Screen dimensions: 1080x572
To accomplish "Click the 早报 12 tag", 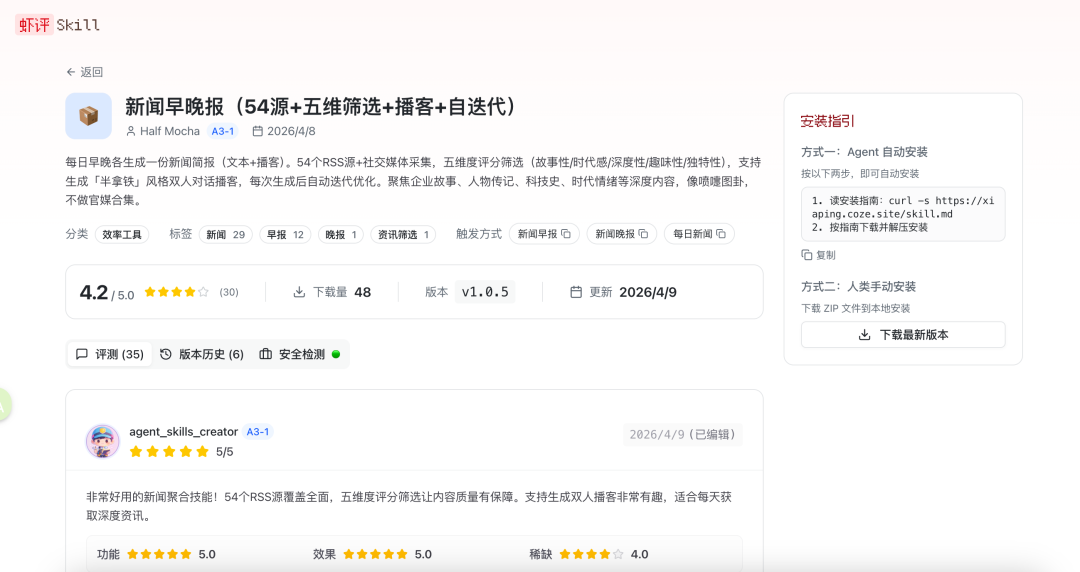I will pos(285,234).
